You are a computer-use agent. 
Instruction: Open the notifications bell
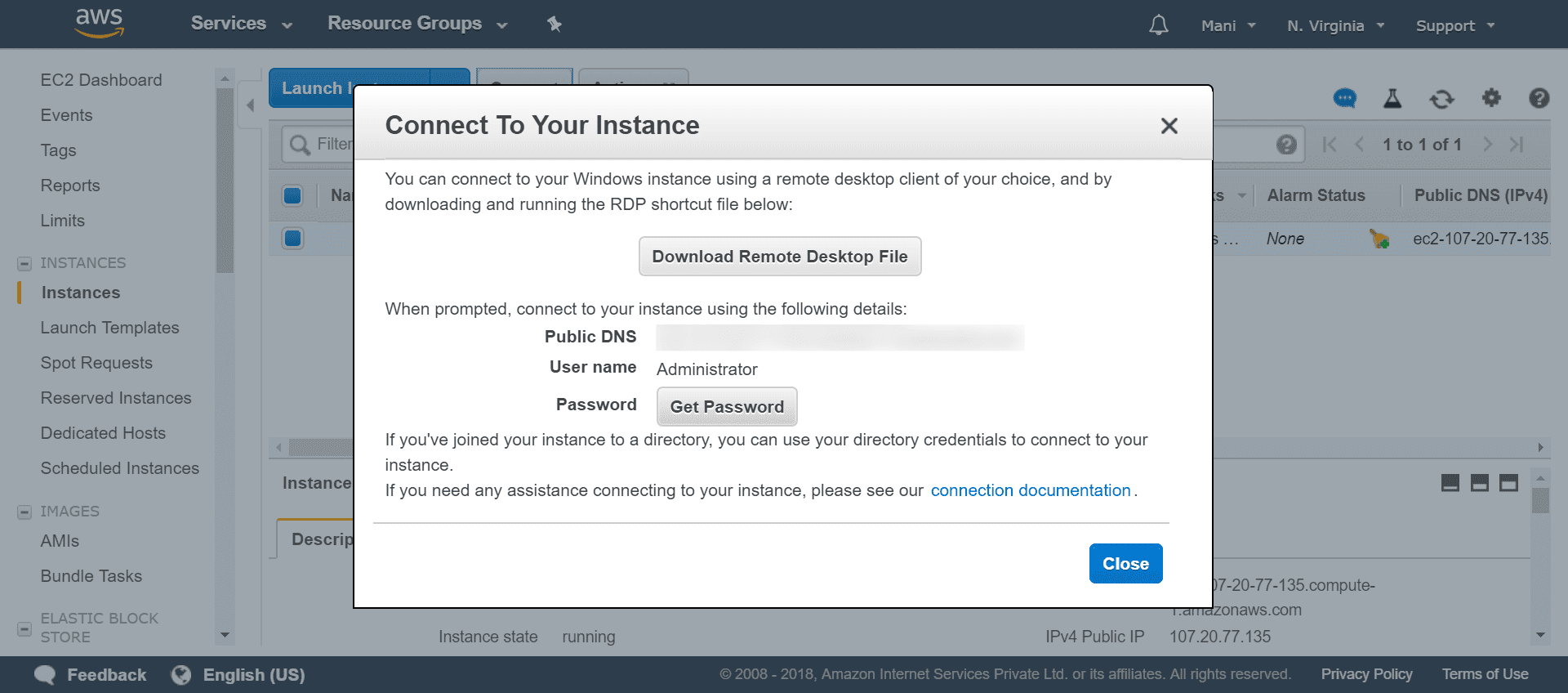[1158, 25]
